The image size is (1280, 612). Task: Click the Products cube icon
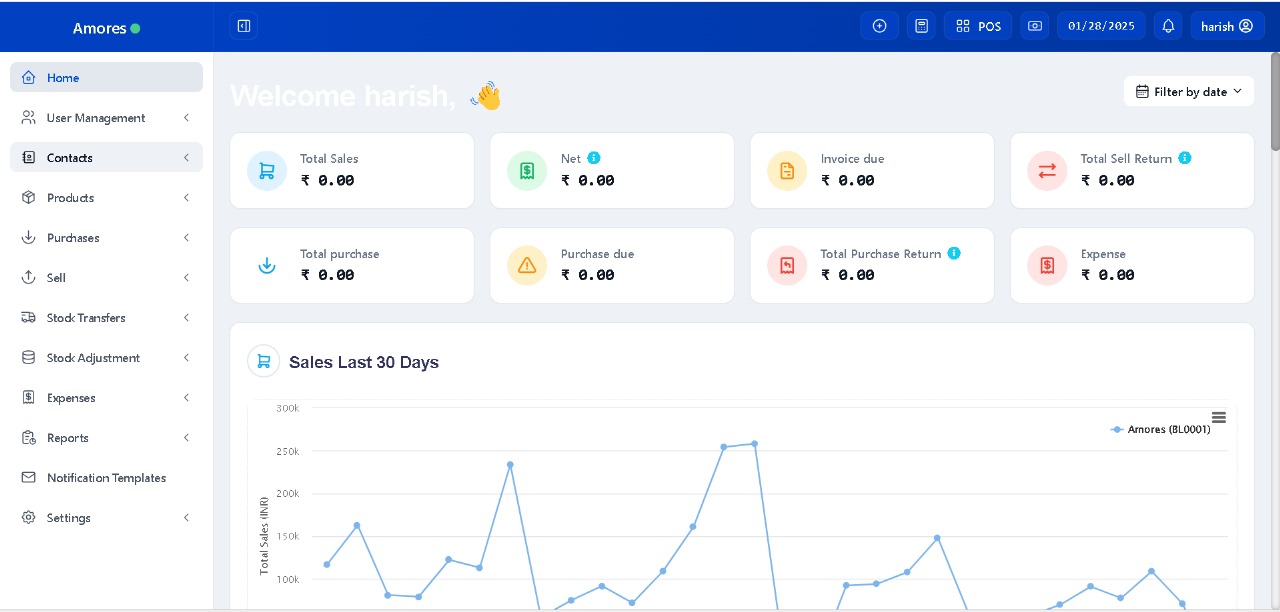(28, 197)
